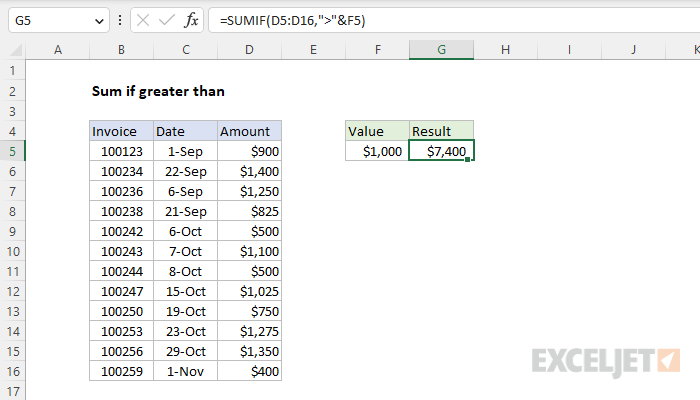700x400 pixels.
Task: Click the Result header cell
Action: coord(441,131)
